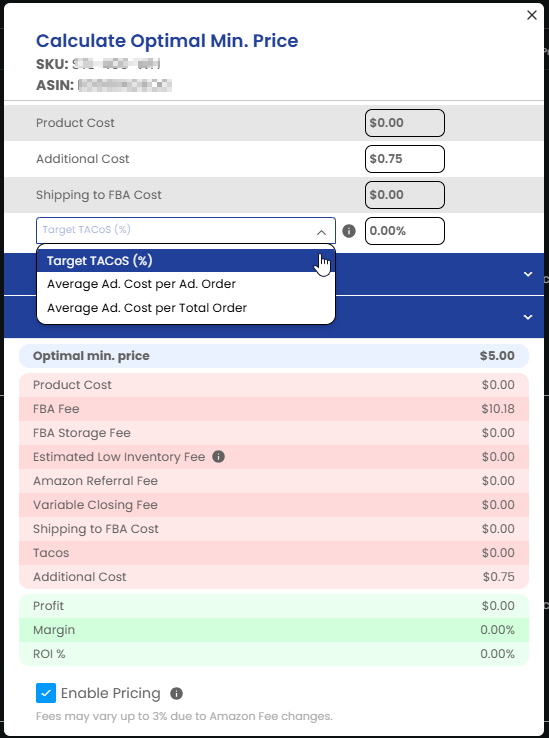Close the Calculate Optimal Min. Price dialog
Viewport: 549px width, 738px height.
coord(532,16)
